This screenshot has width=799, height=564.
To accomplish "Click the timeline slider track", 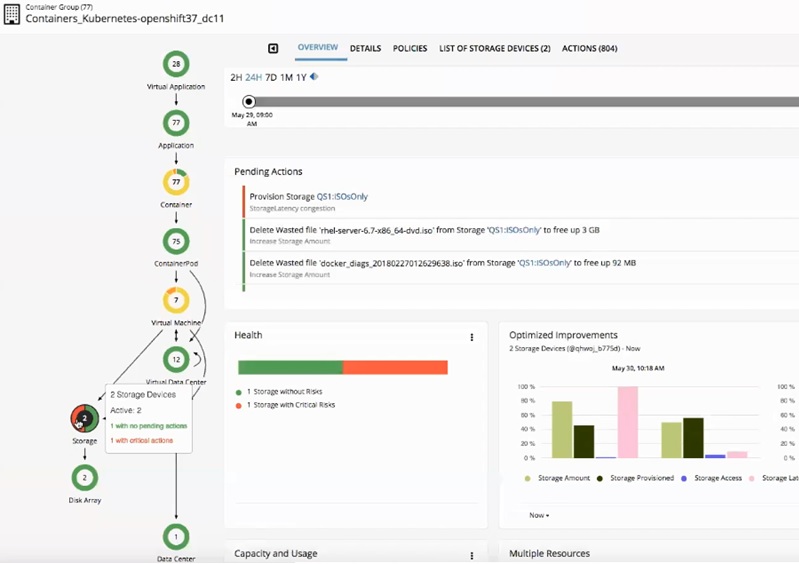I will [x=527, y=102].
